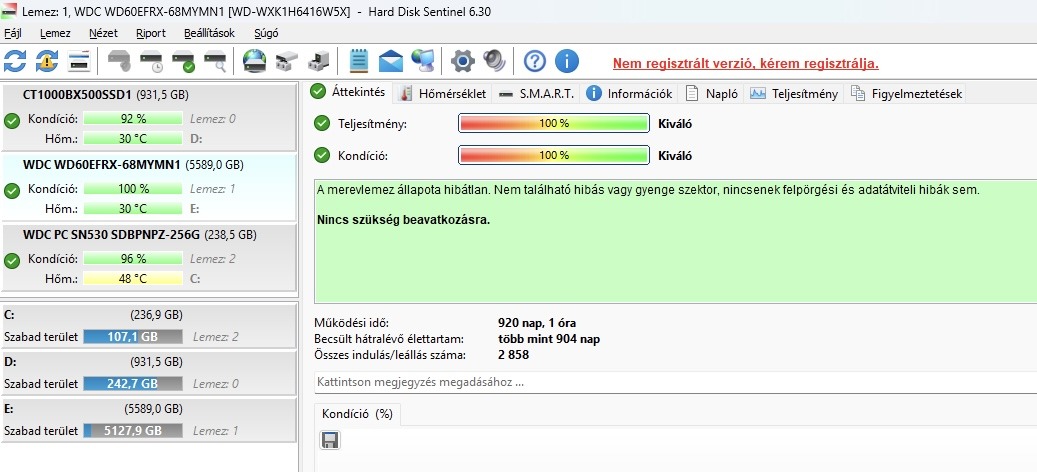Open the Riport menu

[151, 33]
